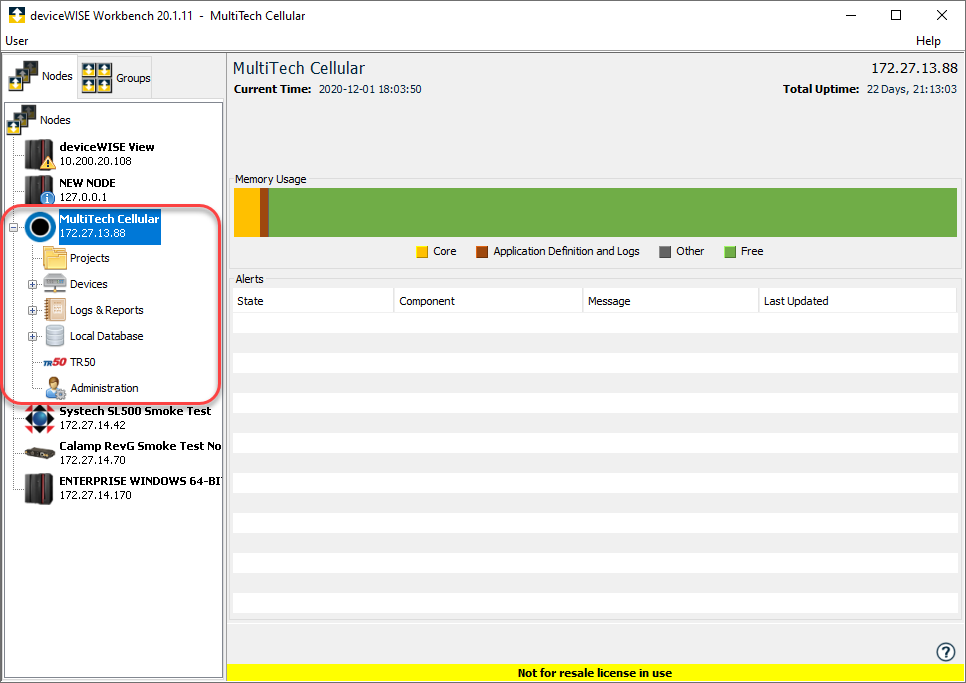Screen dimensions: 966x683
Task: Switch to the Nodes tab
Action: point(41,76)
